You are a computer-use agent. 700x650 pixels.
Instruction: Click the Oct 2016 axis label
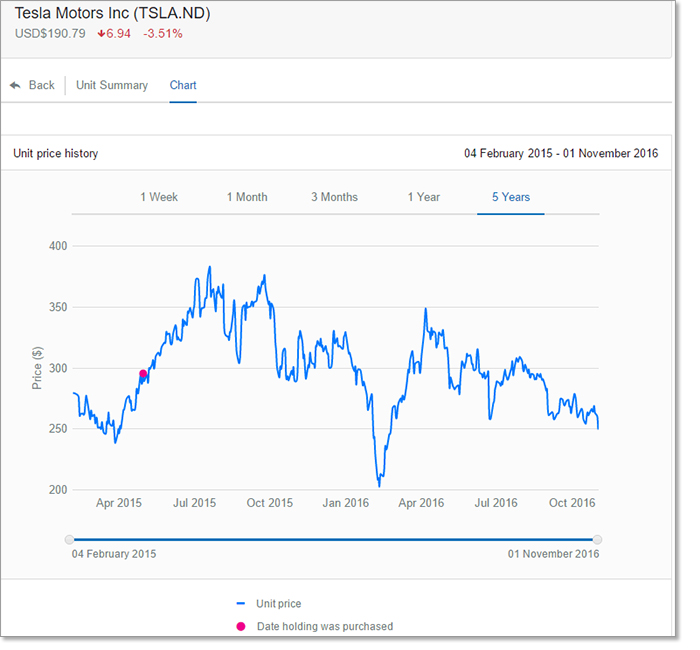pyautogui.click(x=572, y=503)
